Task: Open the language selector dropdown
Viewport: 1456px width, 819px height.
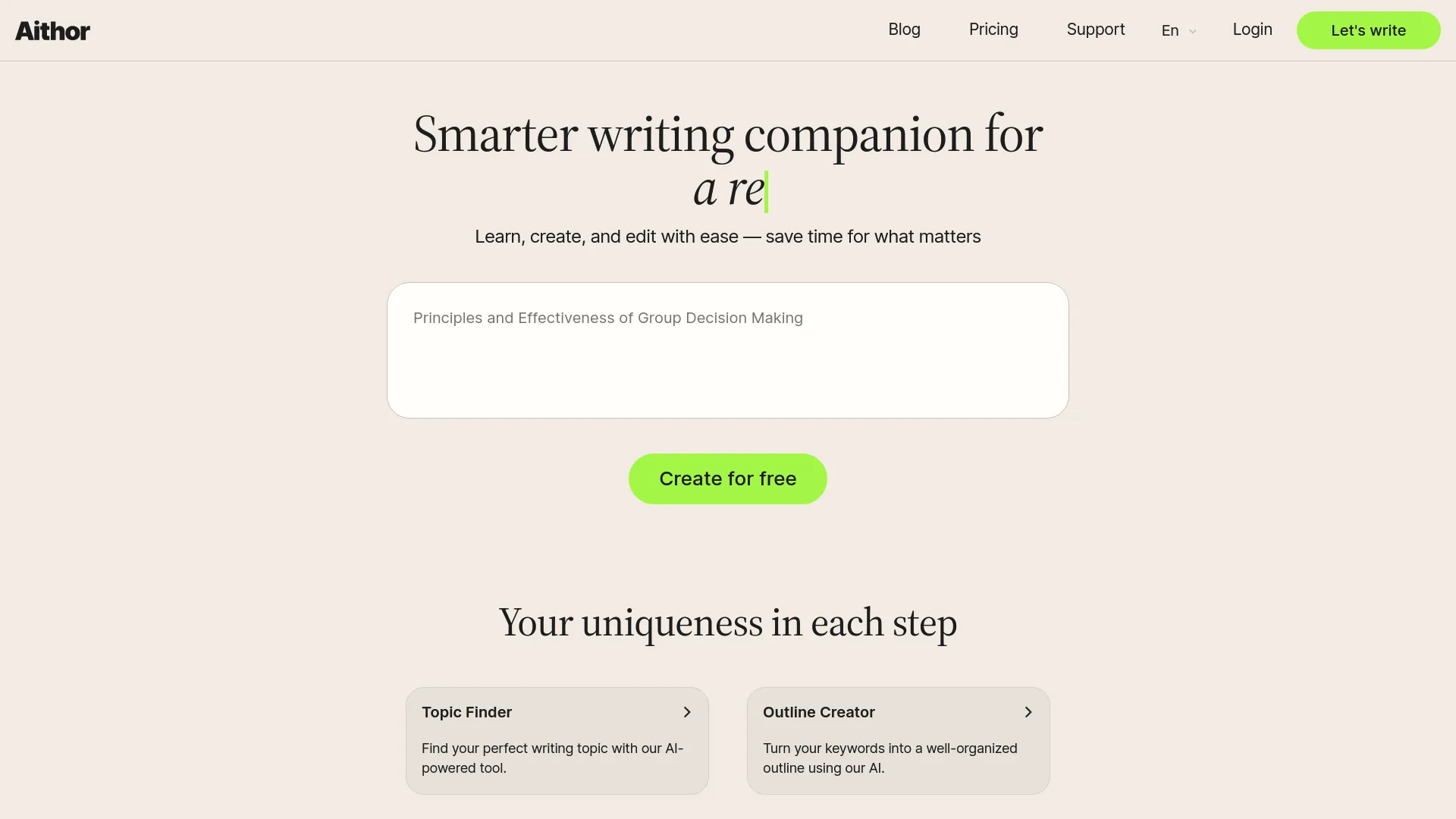Action: pos(1178,29)
